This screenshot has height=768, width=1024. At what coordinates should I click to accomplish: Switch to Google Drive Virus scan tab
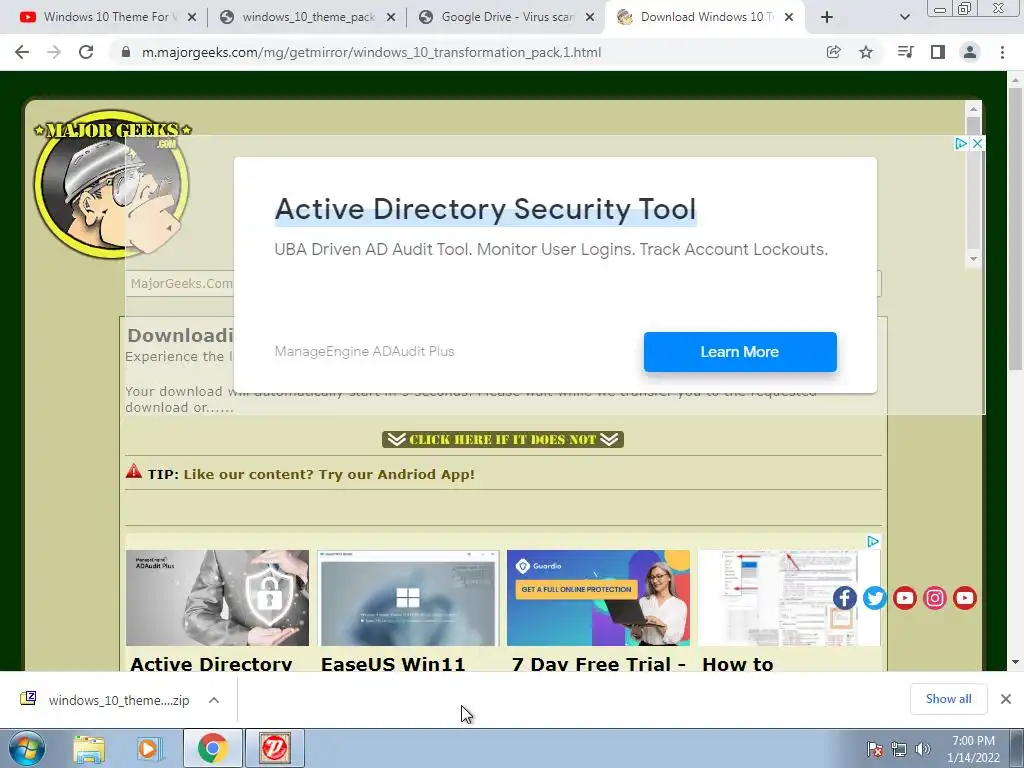(506, 18)
